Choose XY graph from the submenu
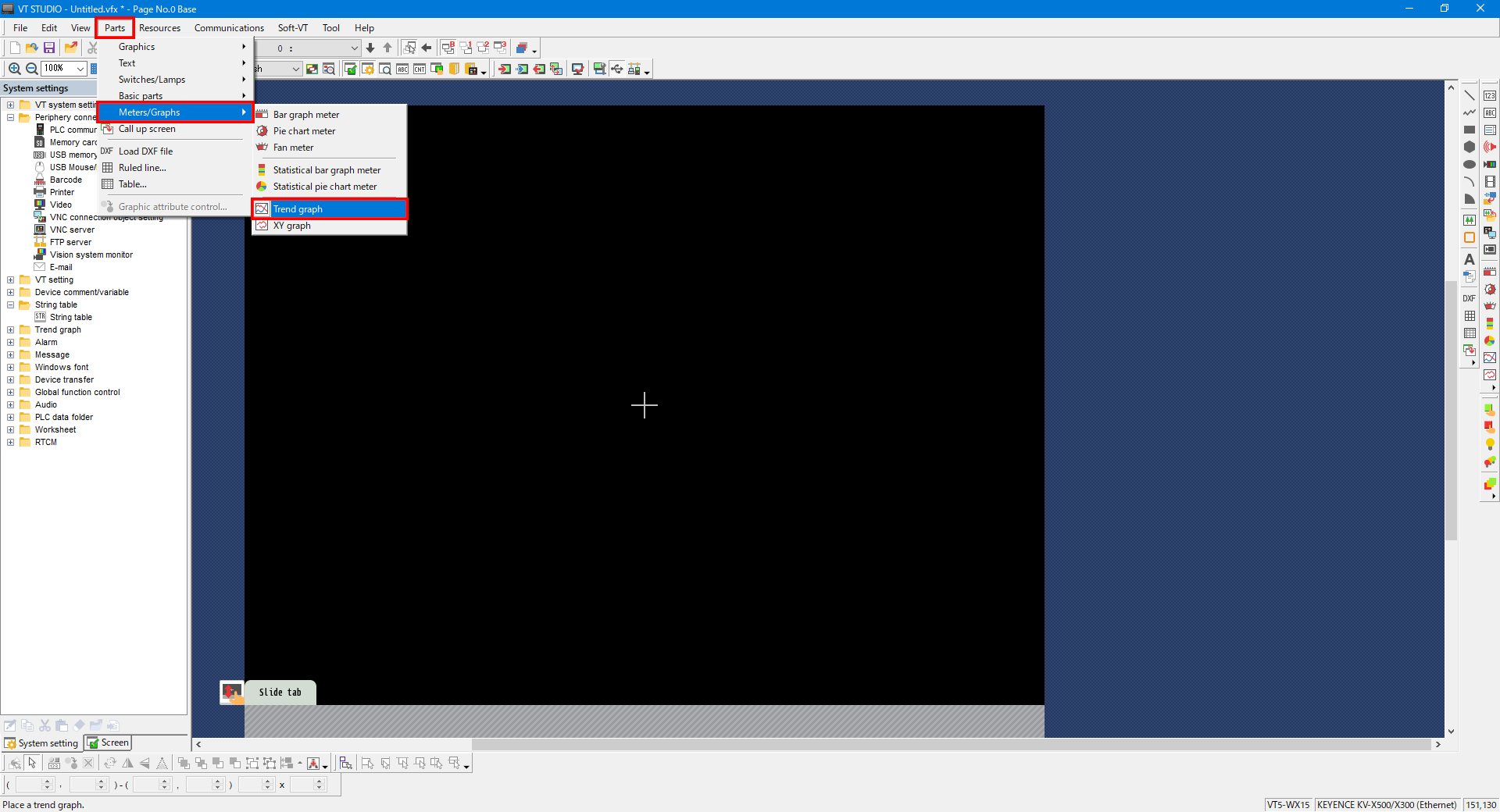This screenshot has width=1500, height=812. click(291, 226)
